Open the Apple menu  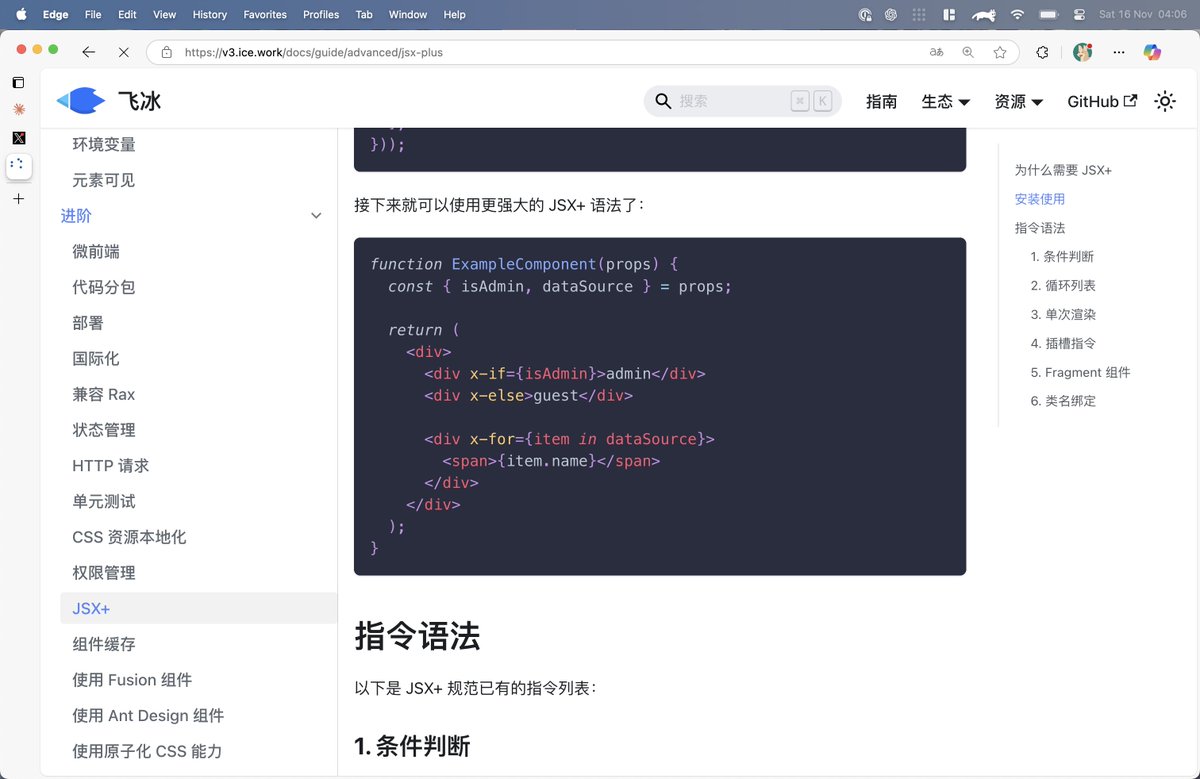click(20, 15)
